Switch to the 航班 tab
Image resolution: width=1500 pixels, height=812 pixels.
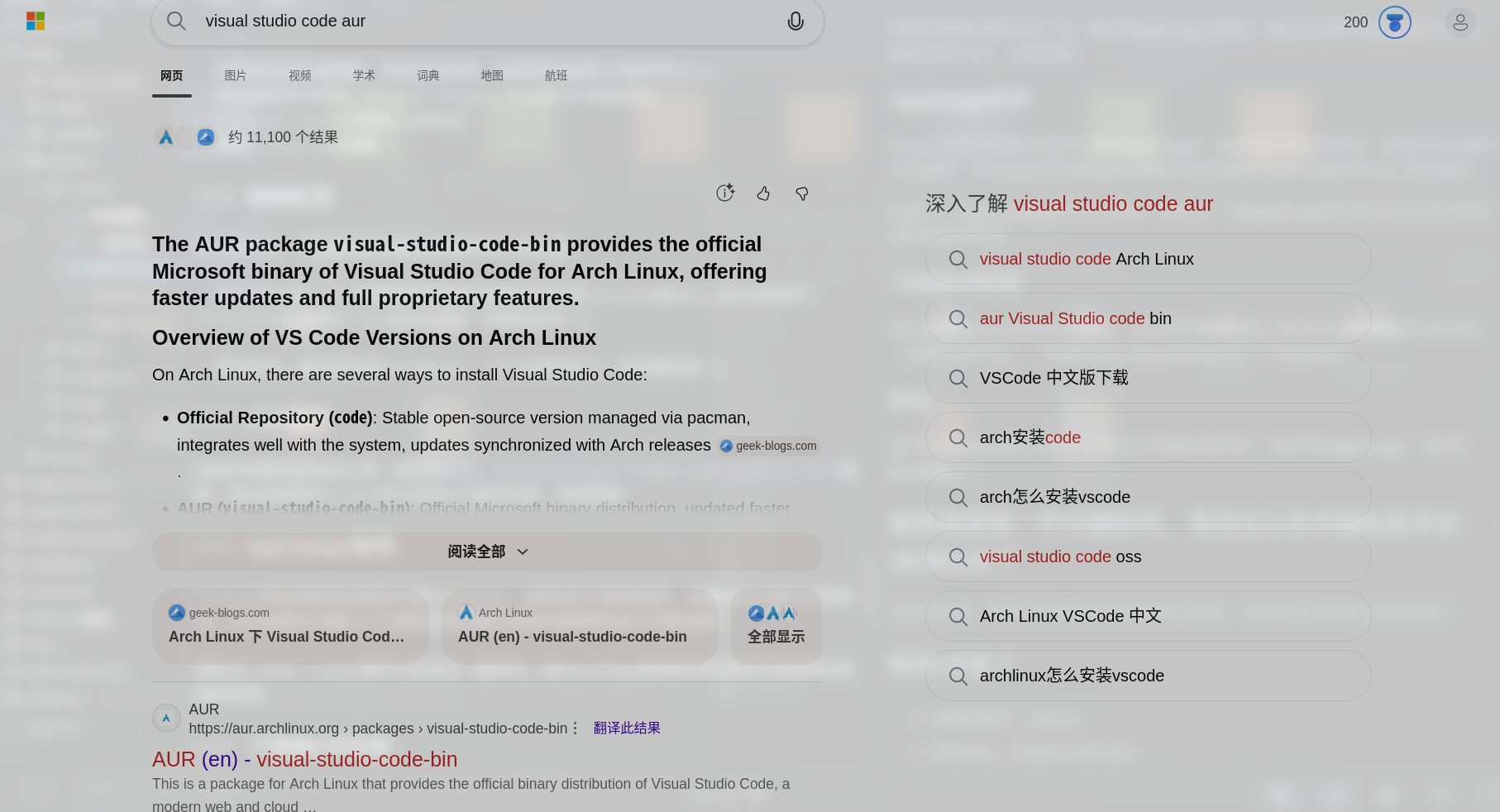[557, 75]
